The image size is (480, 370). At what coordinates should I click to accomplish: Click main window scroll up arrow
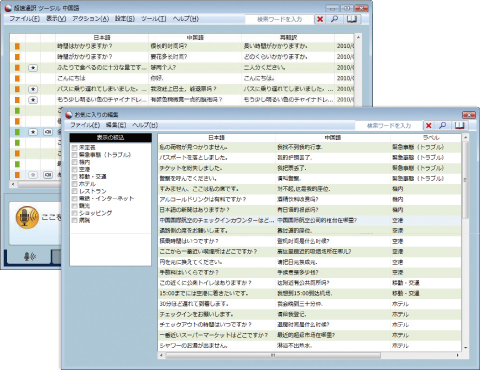358,37
